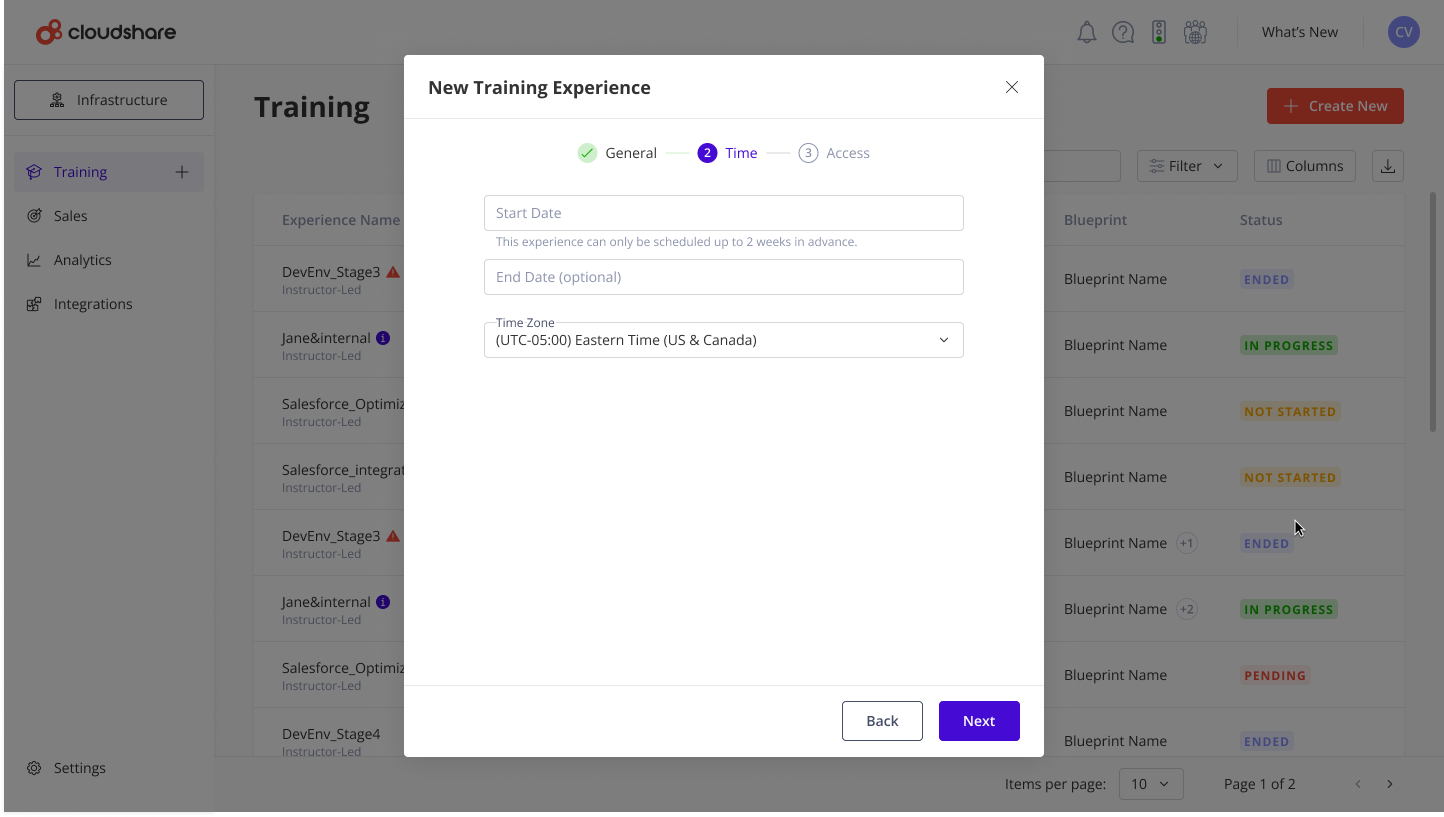This screenshot has width=1444, height=817.
Task: Click the Back button
Action: click(882, 721)
